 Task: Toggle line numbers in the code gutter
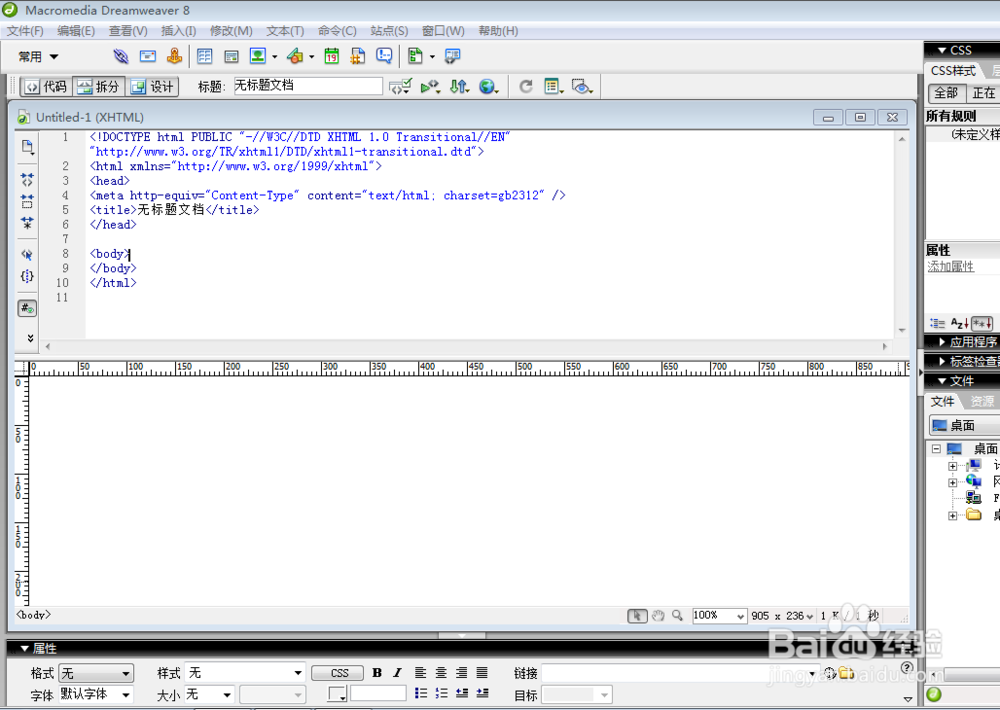pyautogui.click(x=27, y=309)
